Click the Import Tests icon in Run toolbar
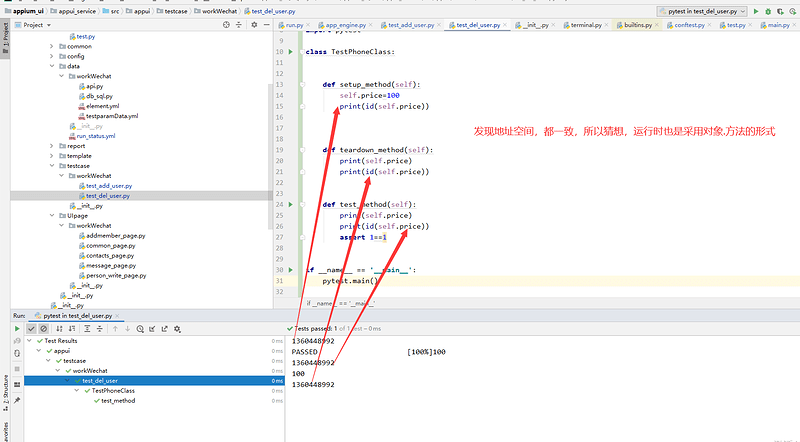This screenshot has height=442, width=800. tap(152, 329)
